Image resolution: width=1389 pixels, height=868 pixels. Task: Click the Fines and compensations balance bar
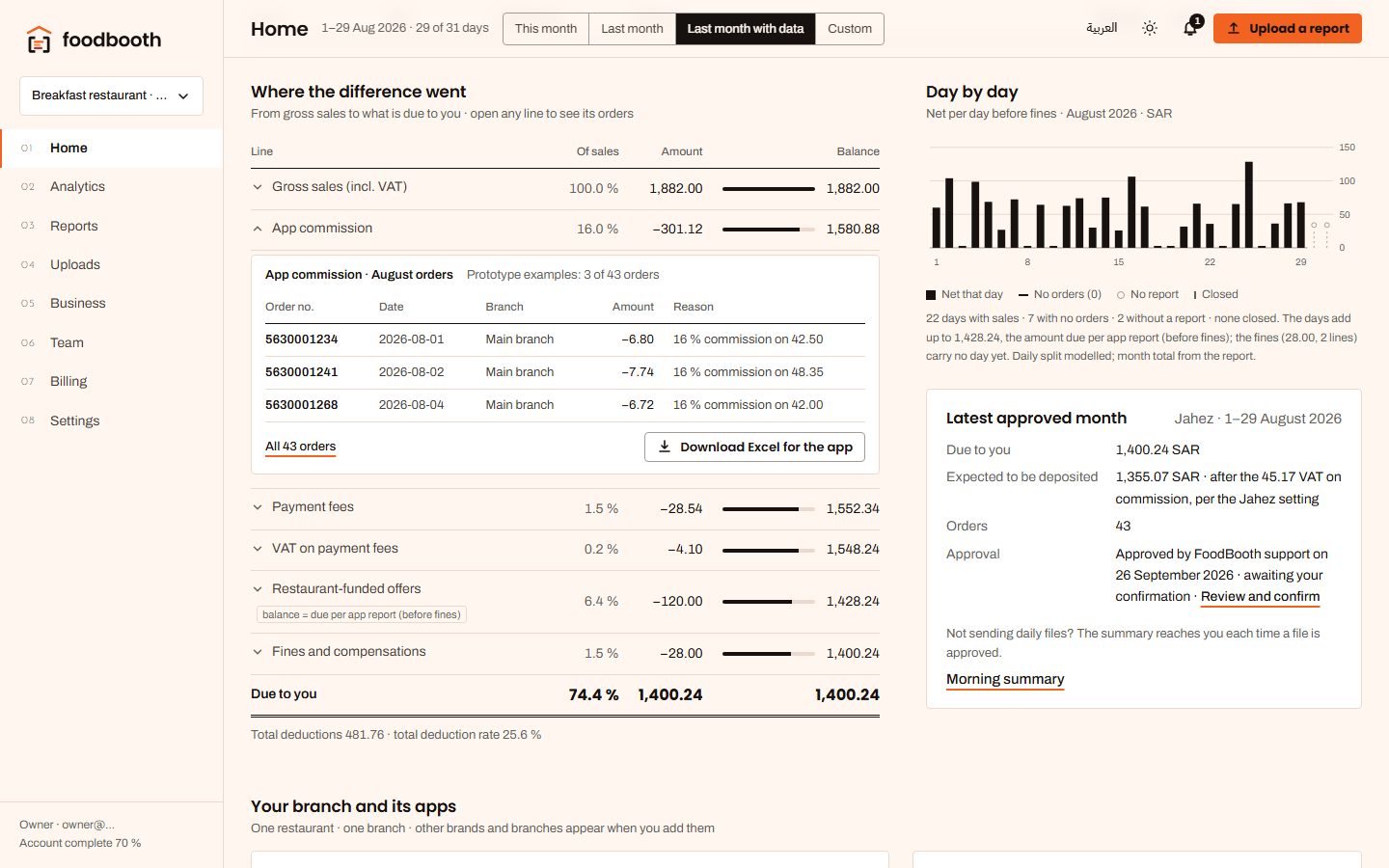click(x=769, y=654)
